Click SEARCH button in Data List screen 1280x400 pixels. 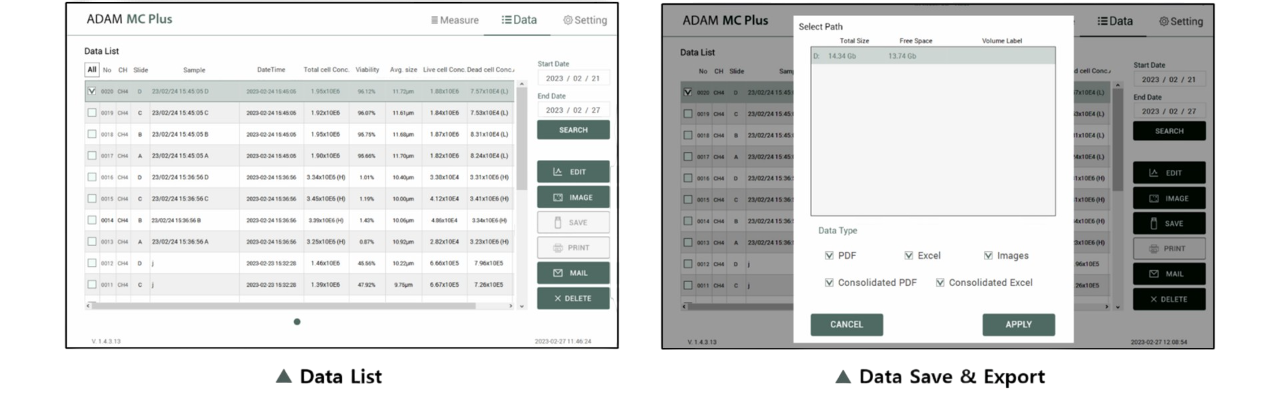pyautogui.click(x=573, y=130)
